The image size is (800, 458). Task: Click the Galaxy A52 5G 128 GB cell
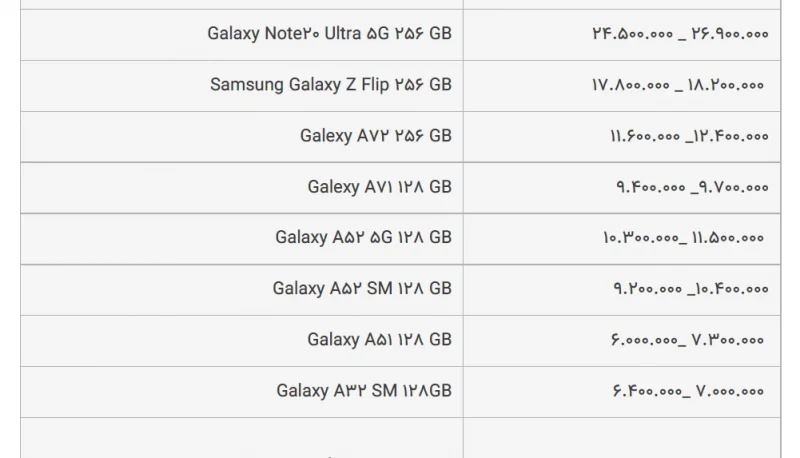[x=363, y=238]
